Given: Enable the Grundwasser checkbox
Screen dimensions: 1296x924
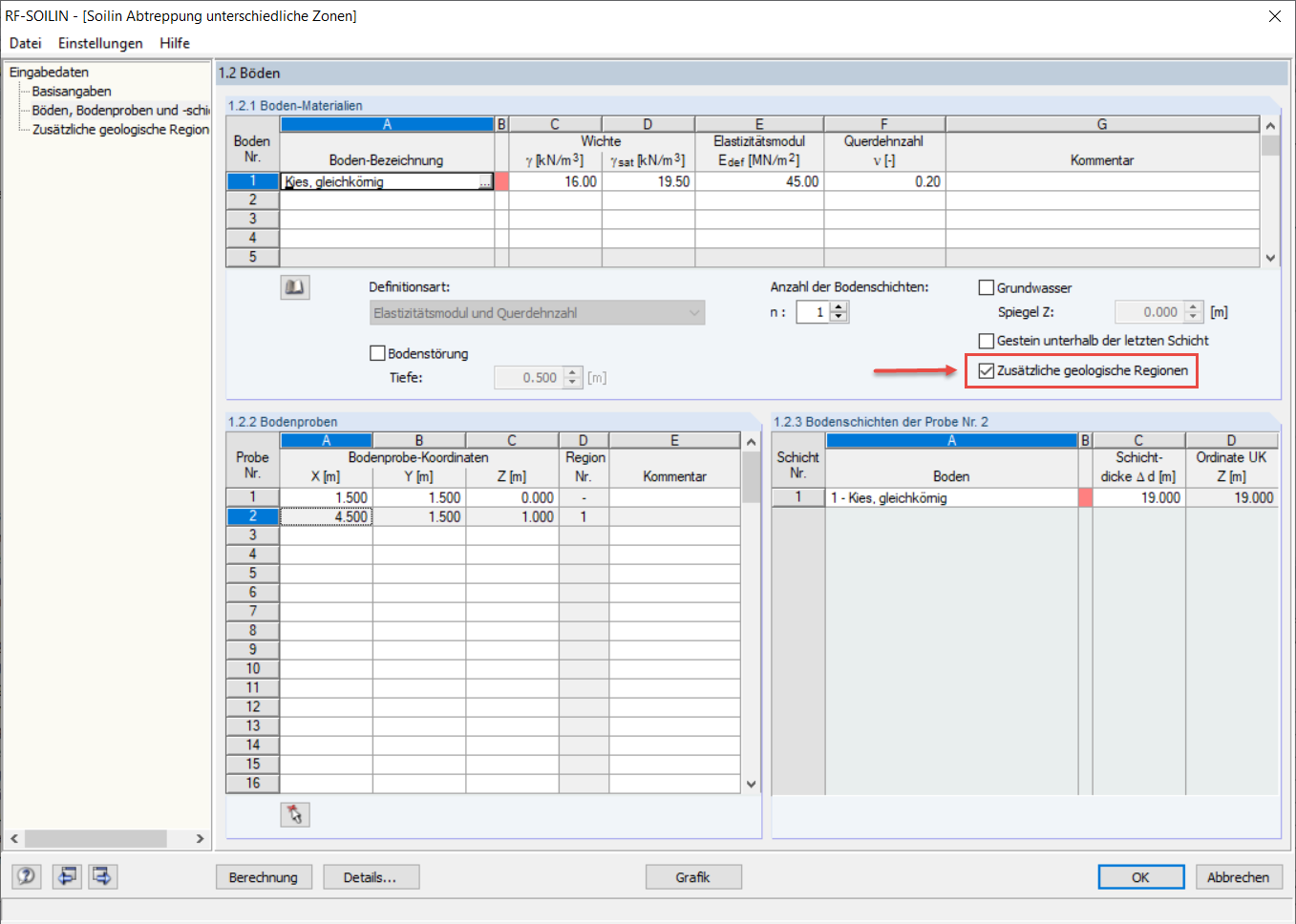Looking at the screenshot, I should (987, 287).
